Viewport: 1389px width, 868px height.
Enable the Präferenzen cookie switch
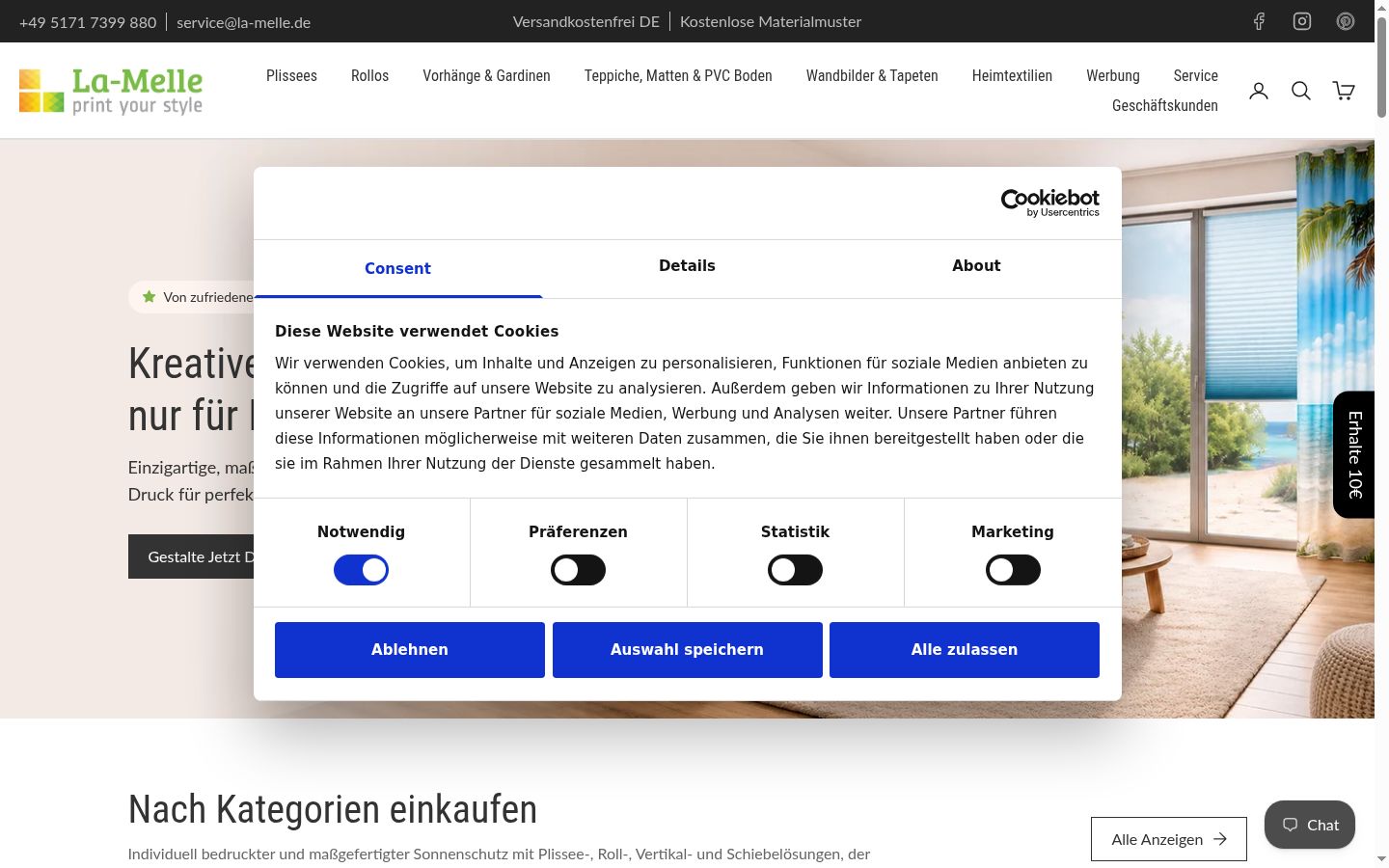(x=578, y=570)
